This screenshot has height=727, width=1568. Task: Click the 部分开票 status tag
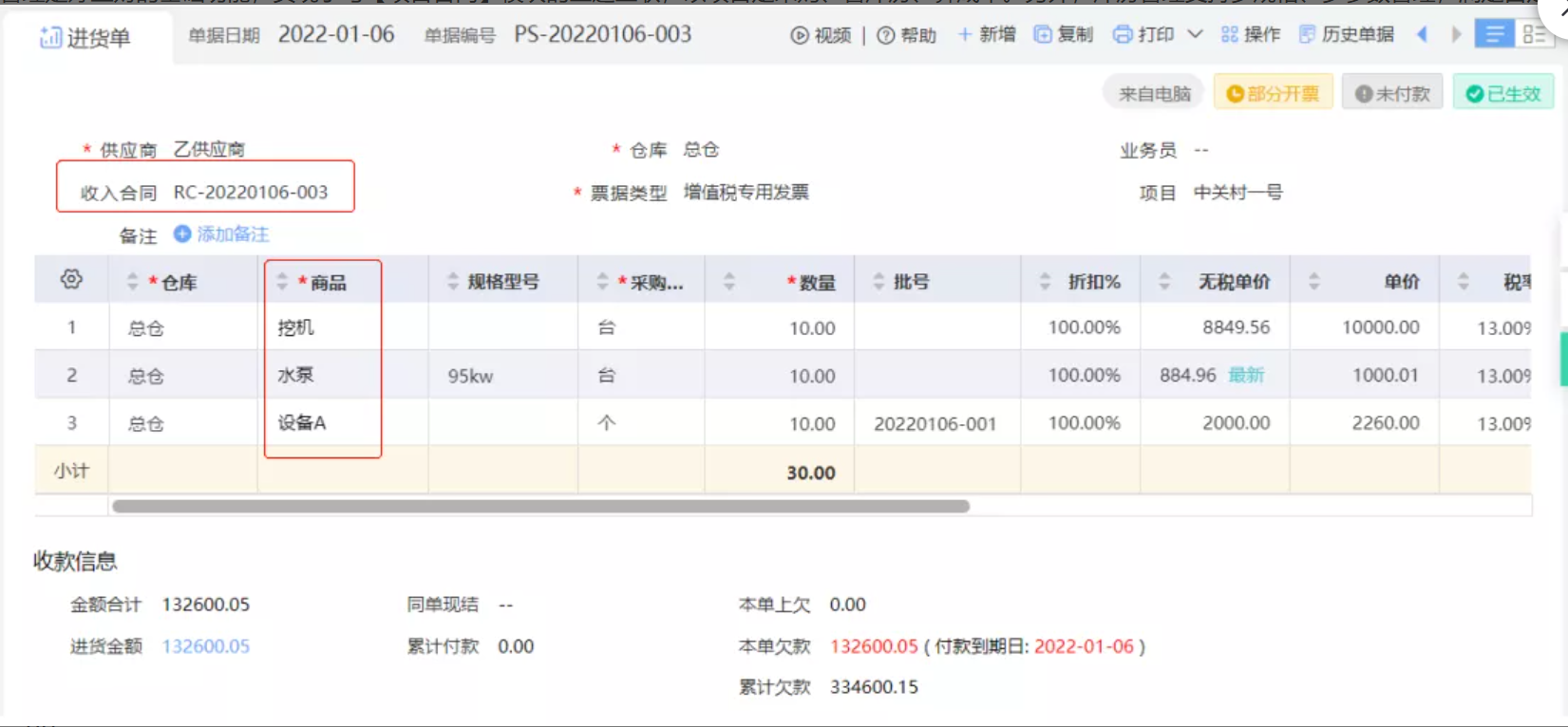coord(1273,93)
